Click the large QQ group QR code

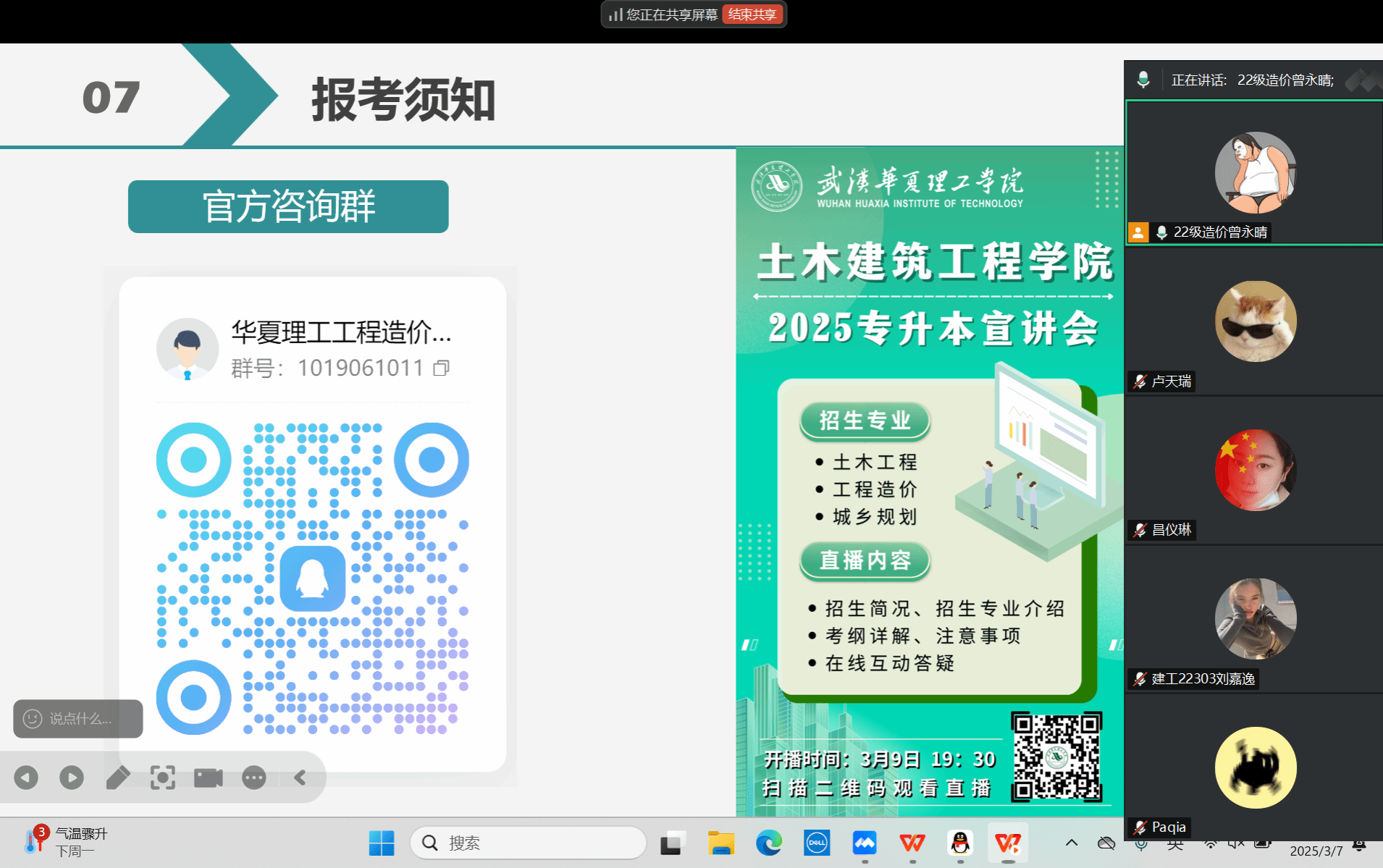[313, 578]
